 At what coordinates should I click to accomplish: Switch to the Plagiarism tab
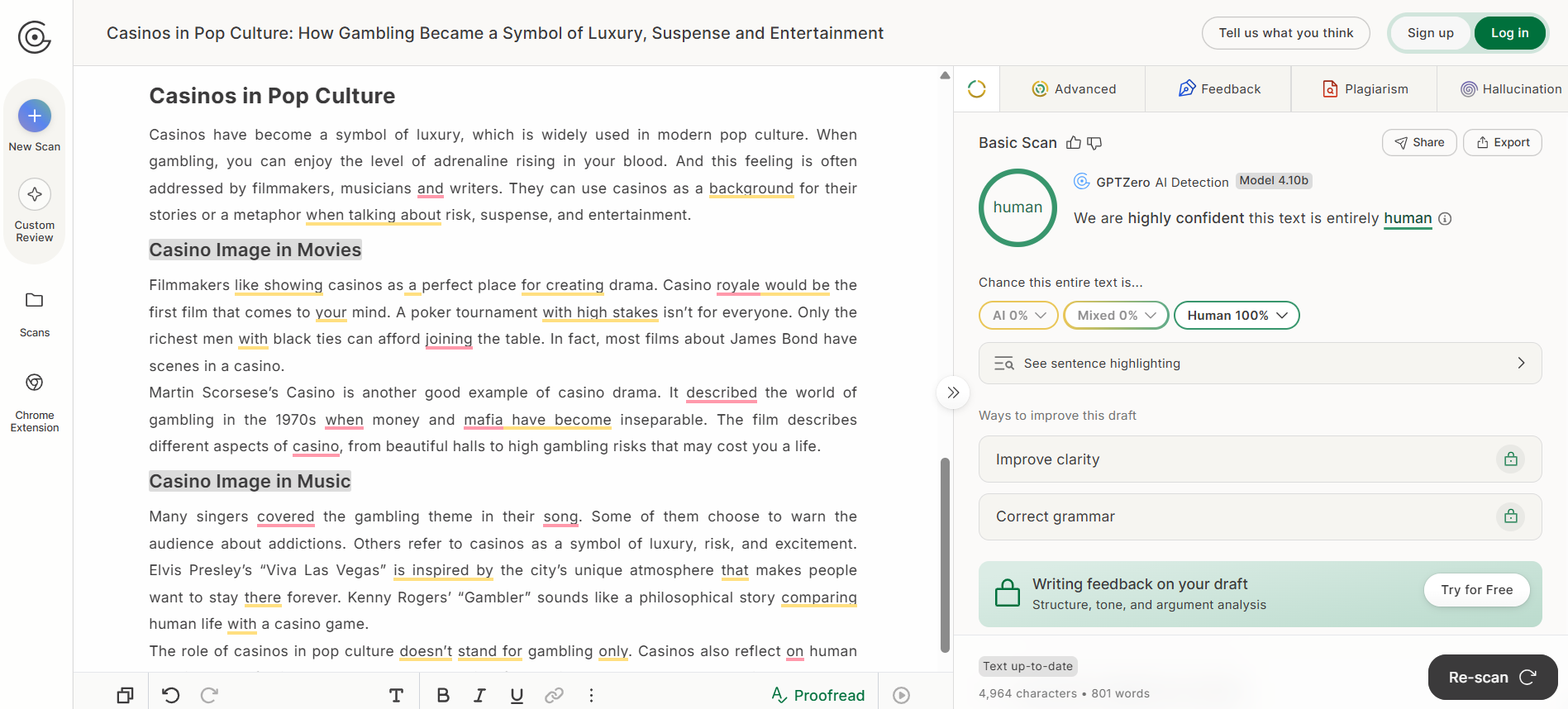click(x=1364, y=89)
